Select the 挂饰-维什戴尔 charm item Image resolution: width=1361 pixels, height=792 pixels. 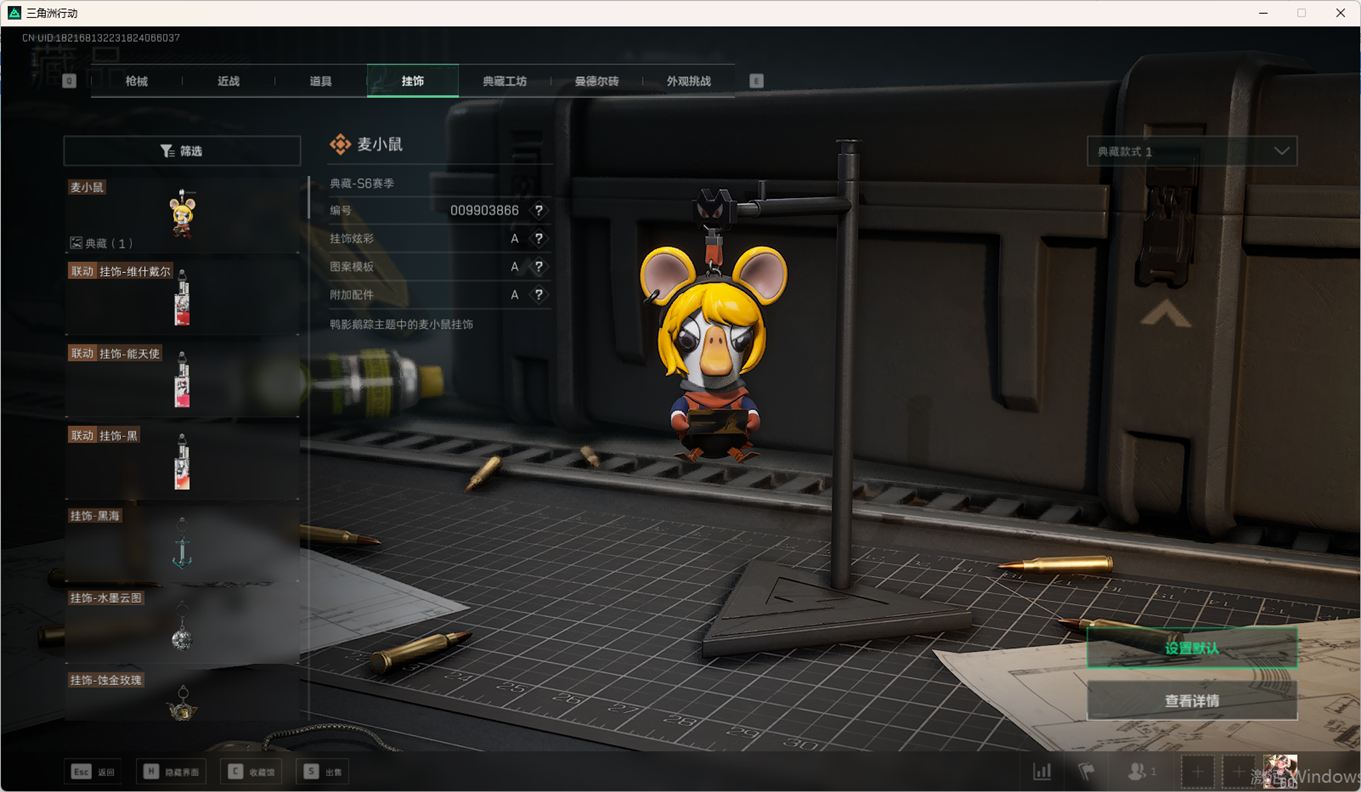click(182, 298)
